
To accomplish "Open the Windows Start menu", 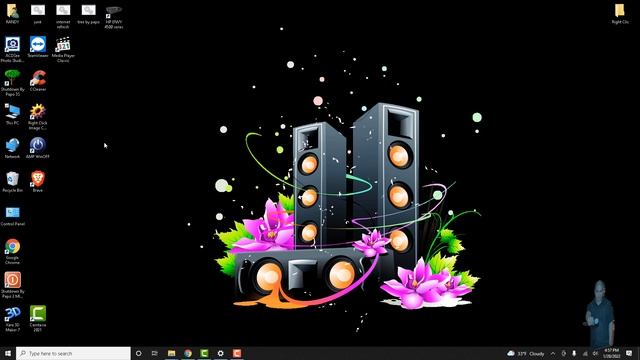I will (x=8, y=353).
